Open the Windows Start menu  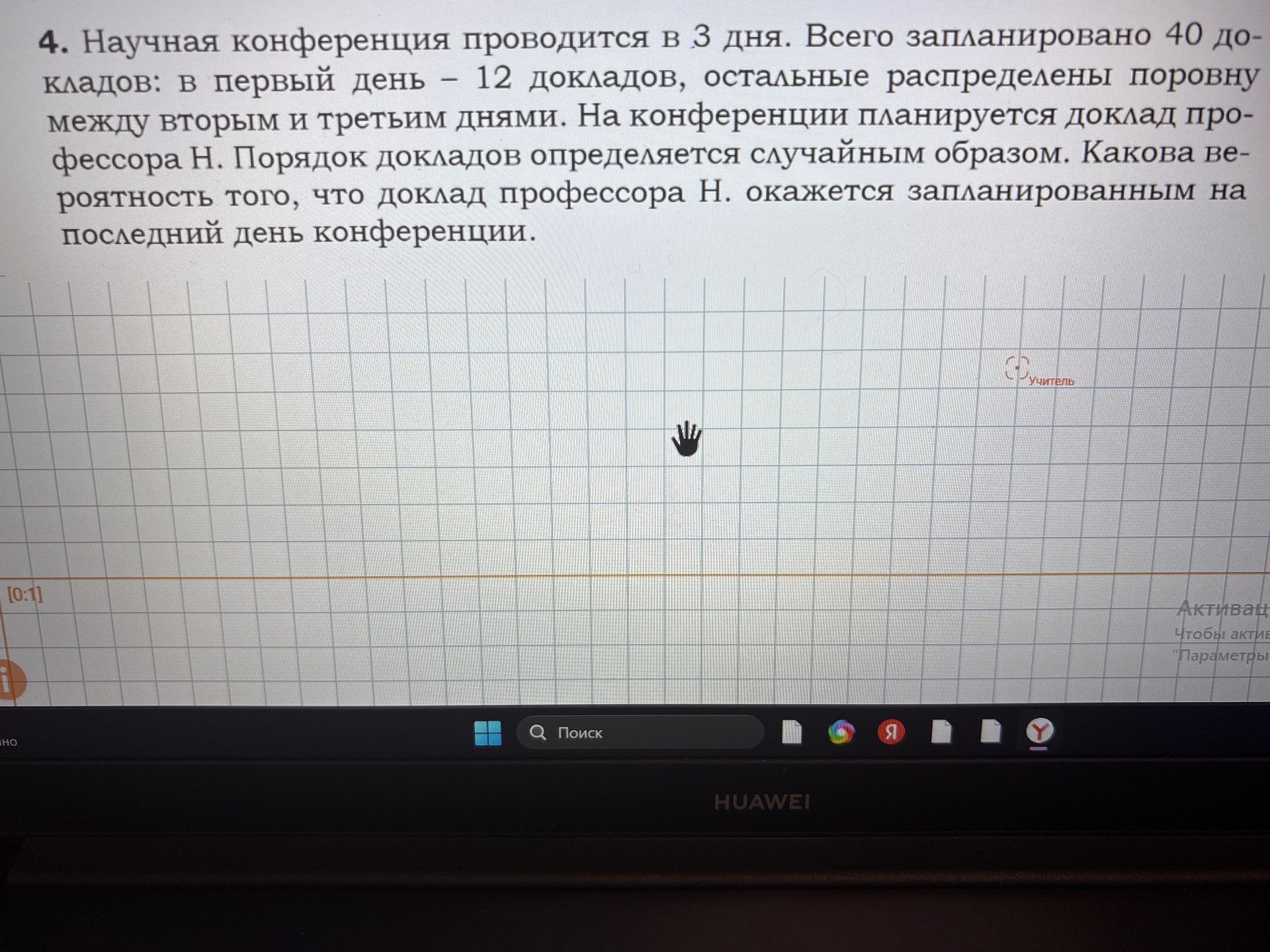coord(488,733)
